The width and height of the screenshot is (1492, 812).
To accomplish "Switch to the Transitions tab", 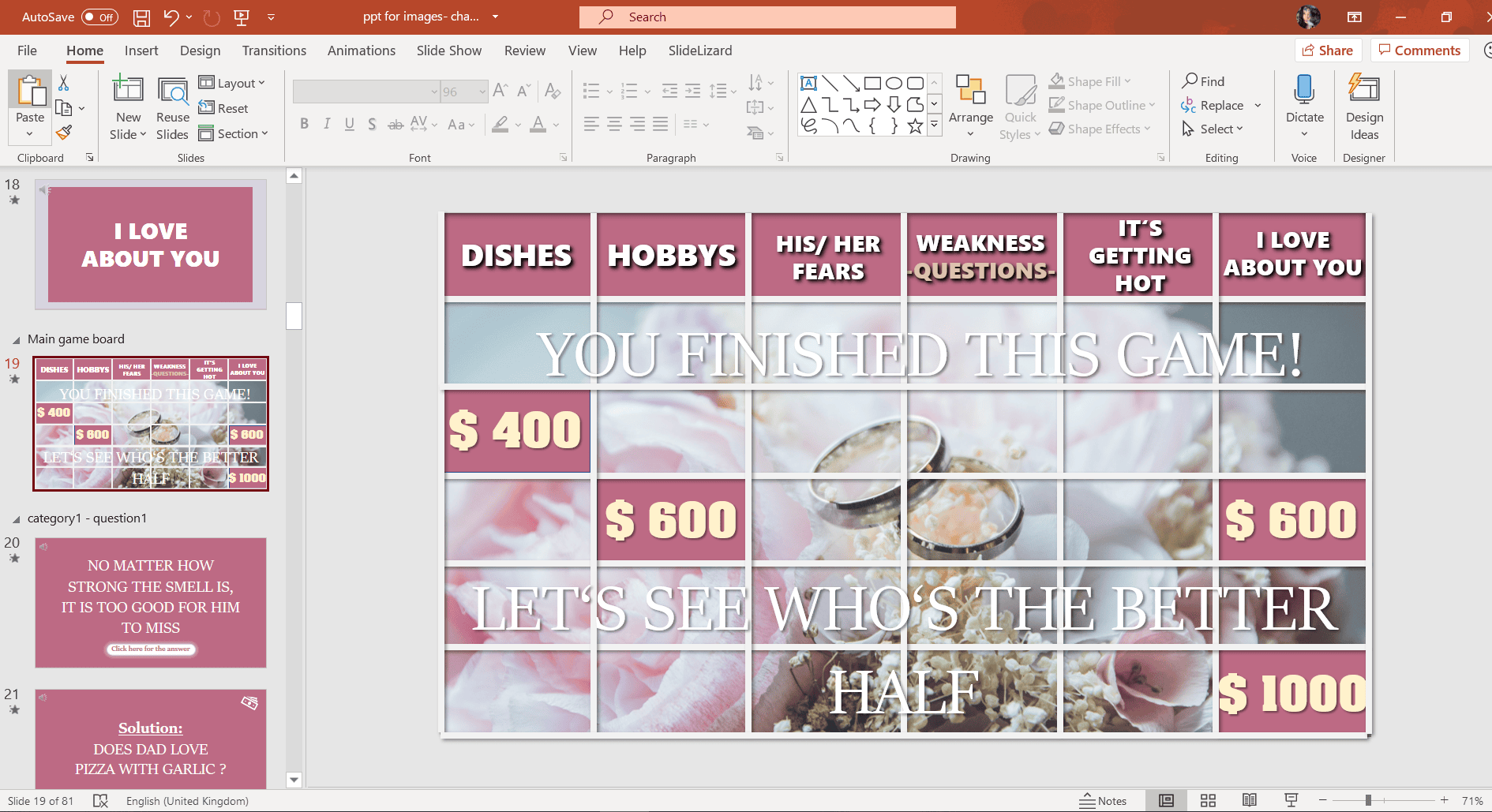I will pyautogui.click(x=273, y=50).
